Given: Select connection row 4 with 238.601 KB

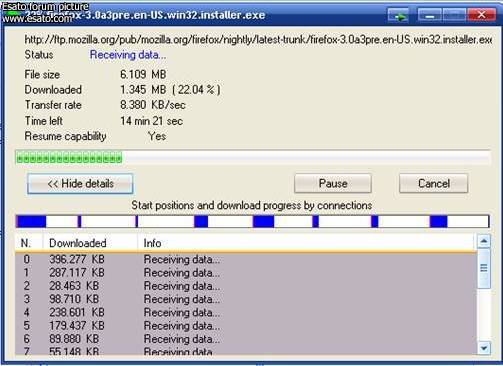Looking at the screenshot, I should tap(246, 312).
